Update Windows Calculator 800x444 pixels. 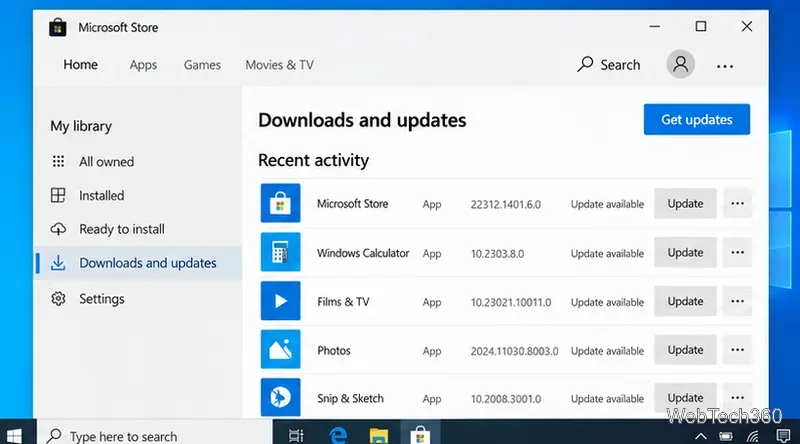click(685, 252)
